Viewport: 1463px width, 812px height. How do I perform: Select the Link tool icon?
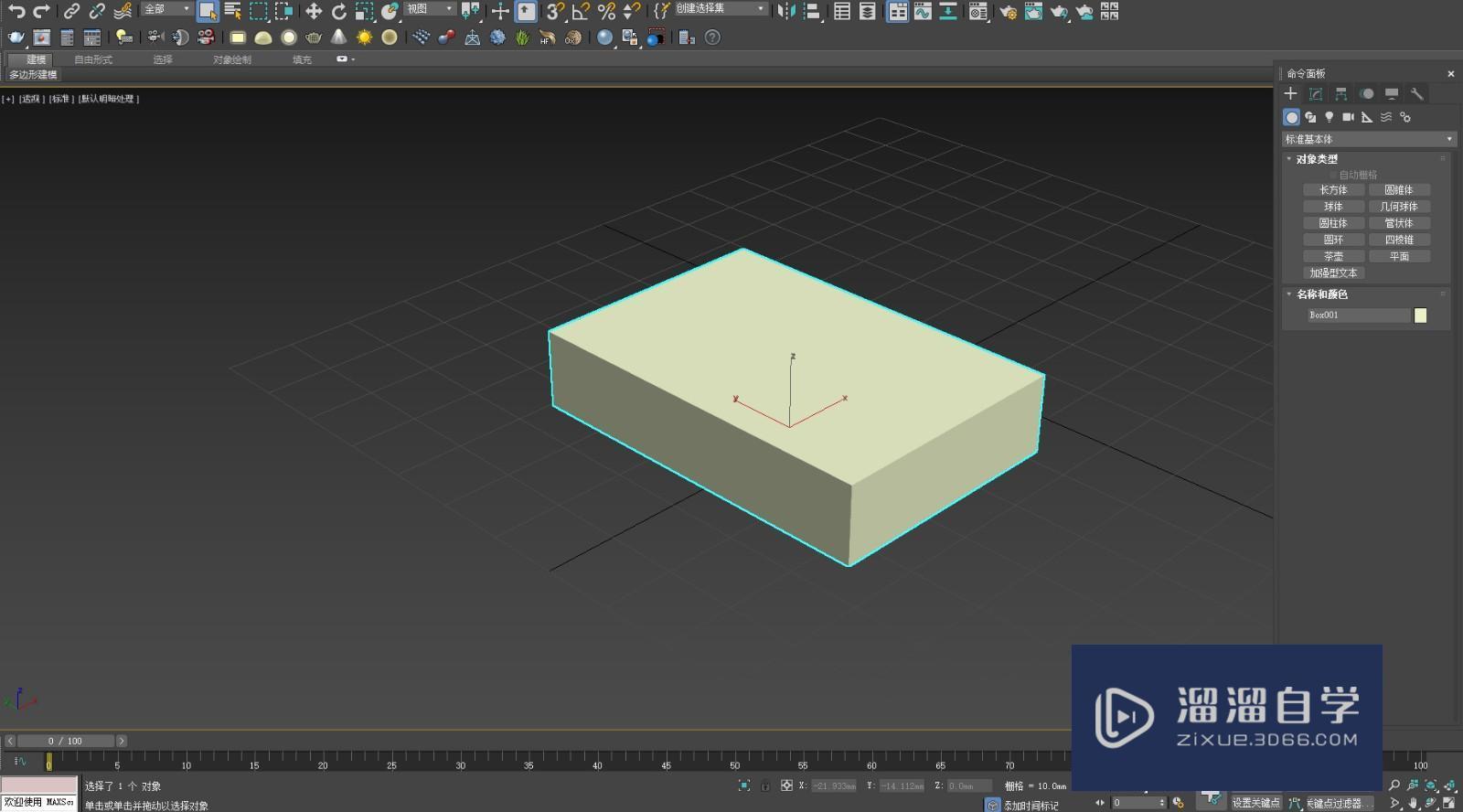71,11
